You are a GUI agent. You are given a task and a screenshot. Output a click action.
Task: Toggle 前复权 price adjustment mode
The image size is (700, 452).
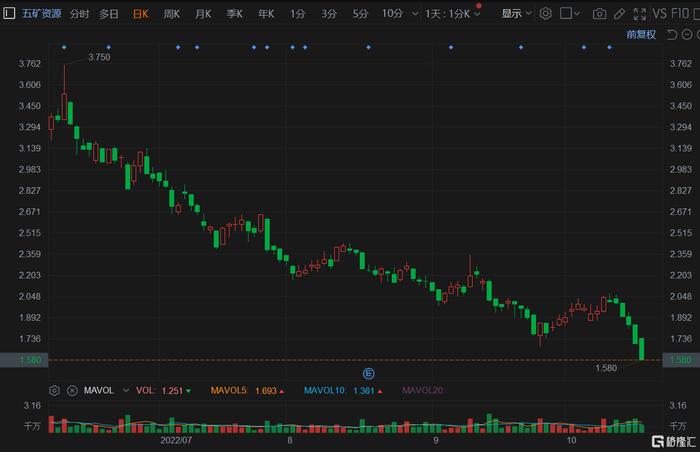point(641,34)
